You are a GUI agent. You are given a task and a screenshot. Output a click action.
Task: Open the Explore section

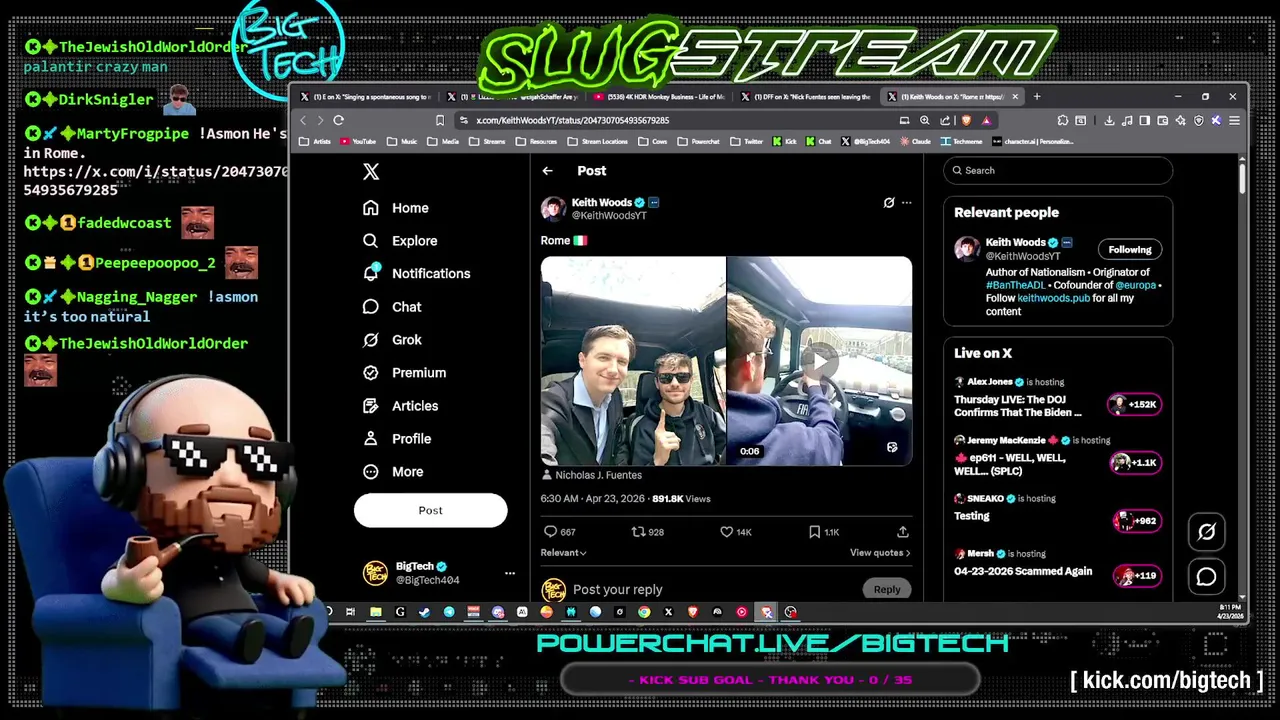coord(400,241)
